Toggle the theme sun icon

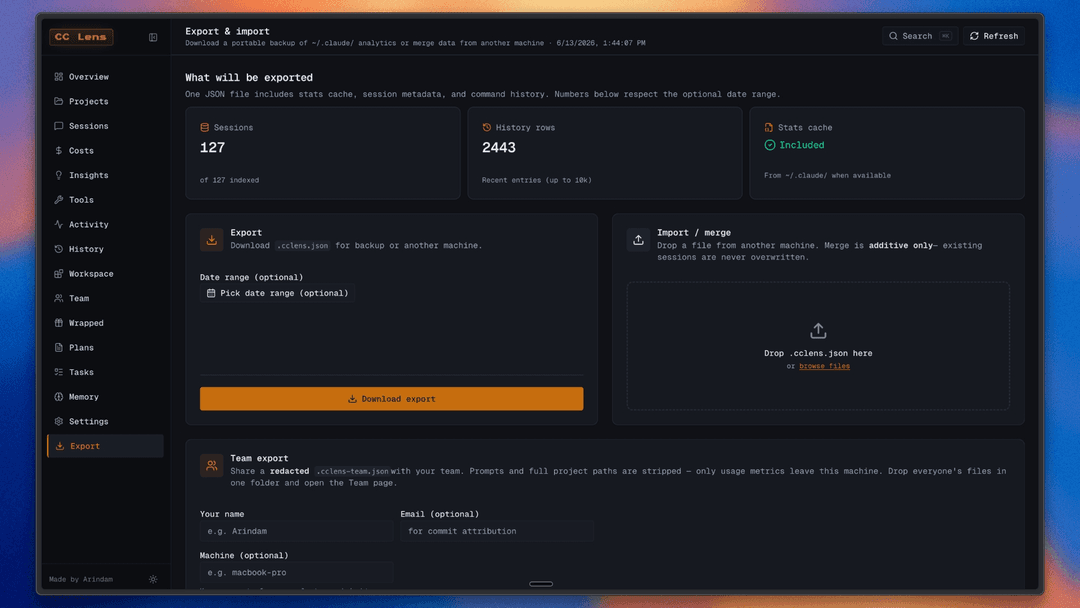click(x=153, y=579)
